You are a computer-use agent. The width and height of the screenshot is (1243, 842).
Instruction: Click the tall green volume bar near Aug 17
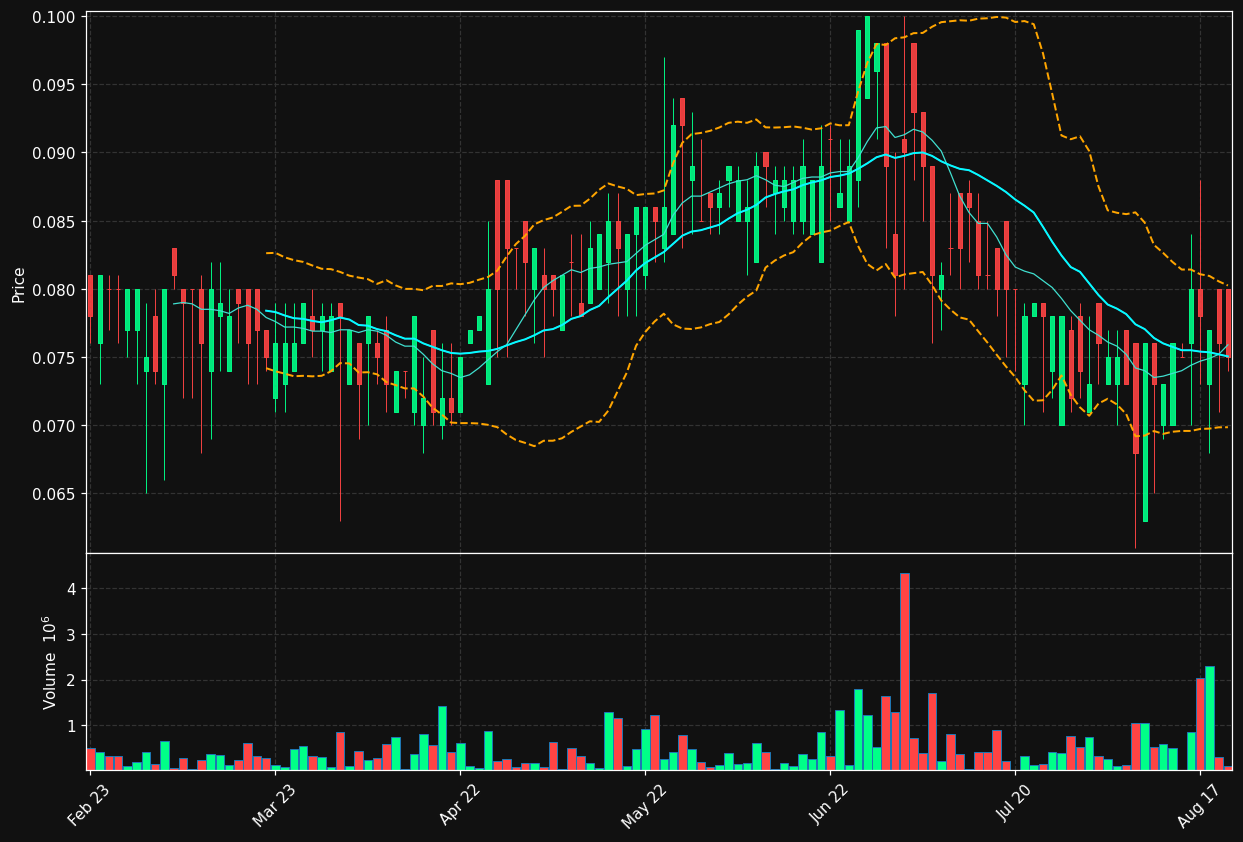coord(1210,718)
